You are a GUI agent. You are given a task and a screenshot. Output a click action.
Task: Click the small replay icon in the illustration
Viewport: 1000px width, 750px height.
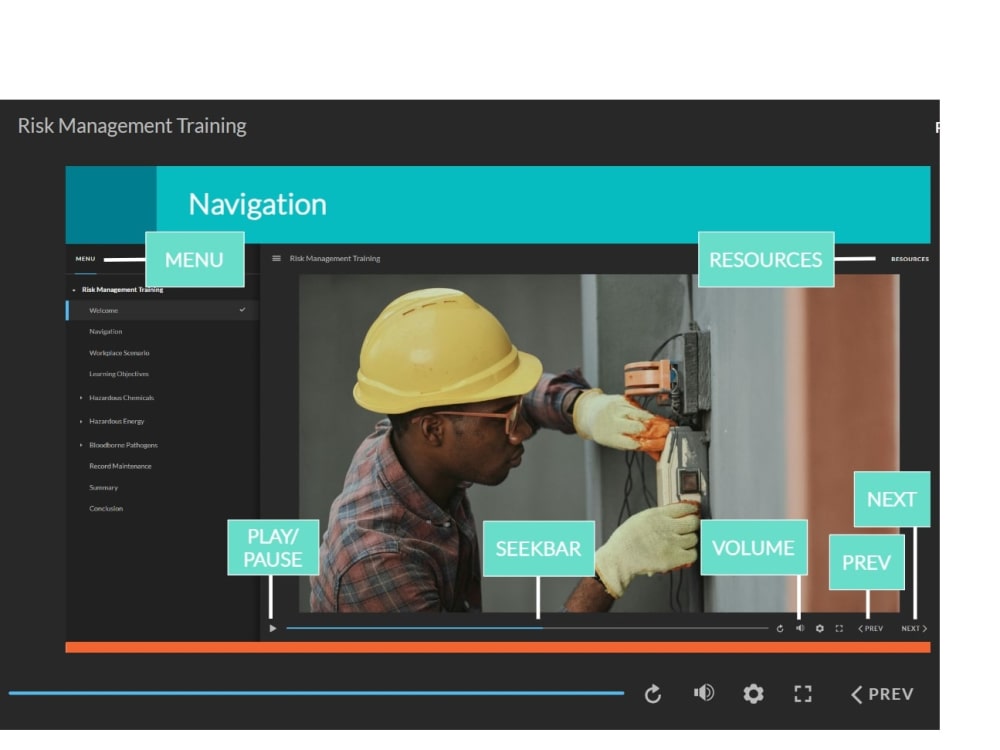(x=780, y=628)
